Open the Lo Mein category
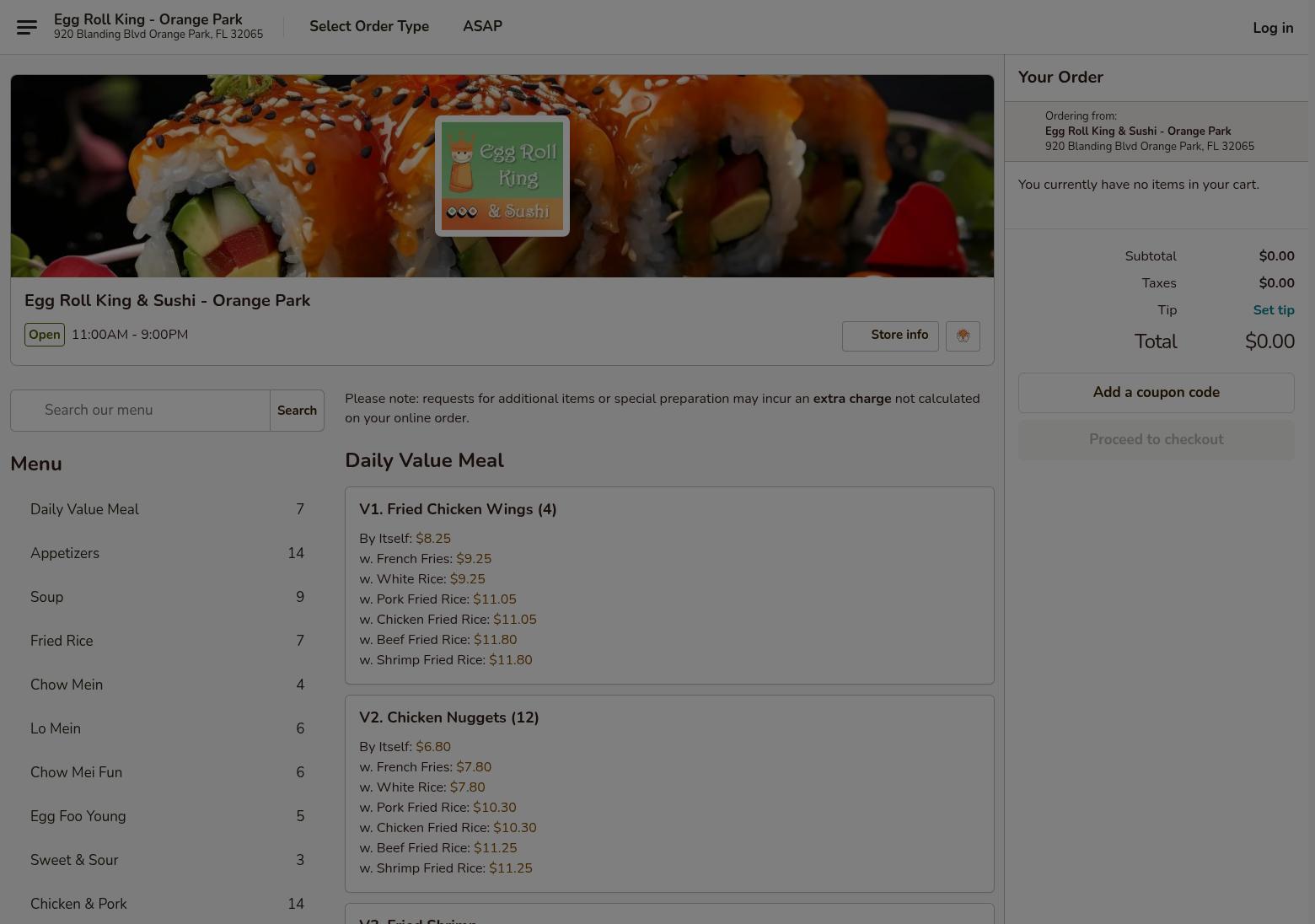This screenshot has width=1315, height=924. (167, 728)
